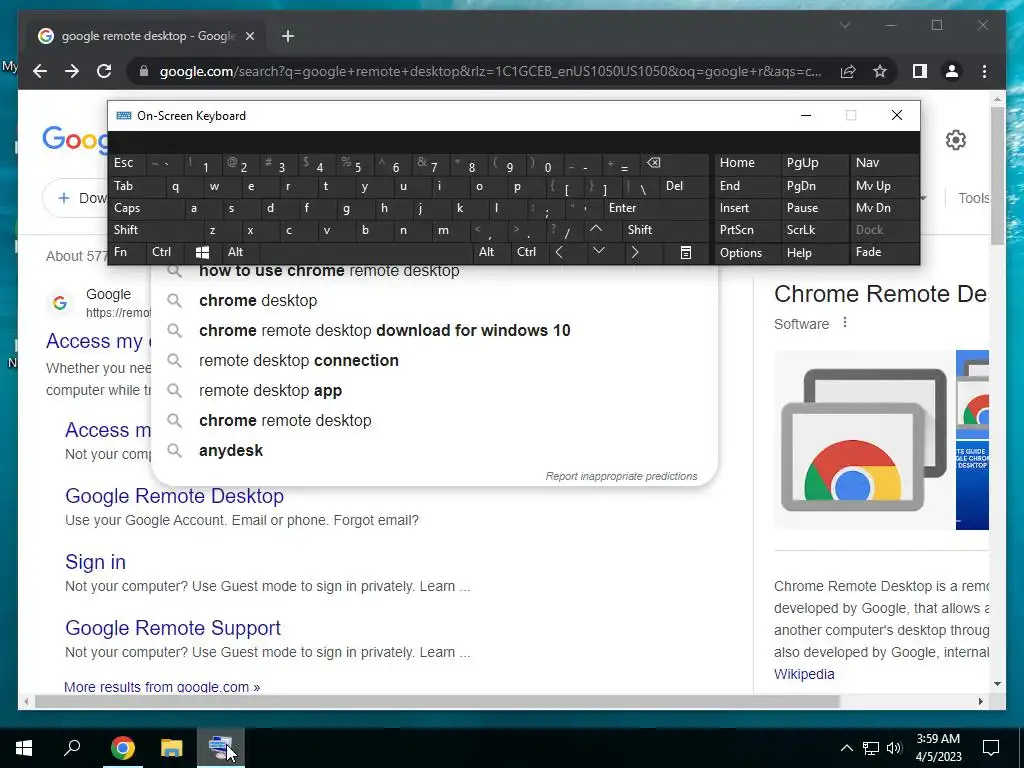The image size is (1024, 768).
Task: Bookmark this page with the star icon
Action: tap(880, 71)
